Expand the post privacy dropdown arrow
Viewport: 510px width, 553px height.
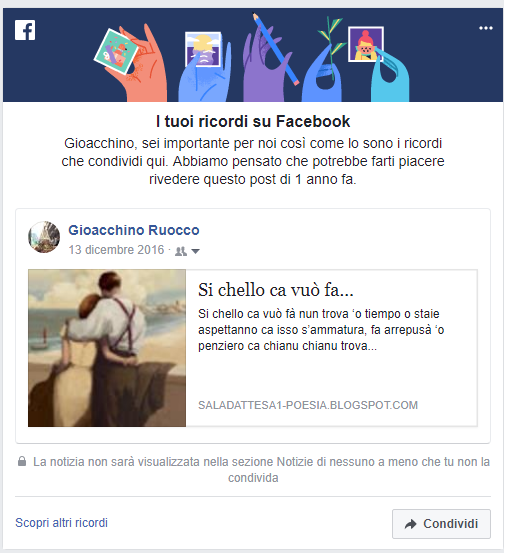tap(195, 251)
